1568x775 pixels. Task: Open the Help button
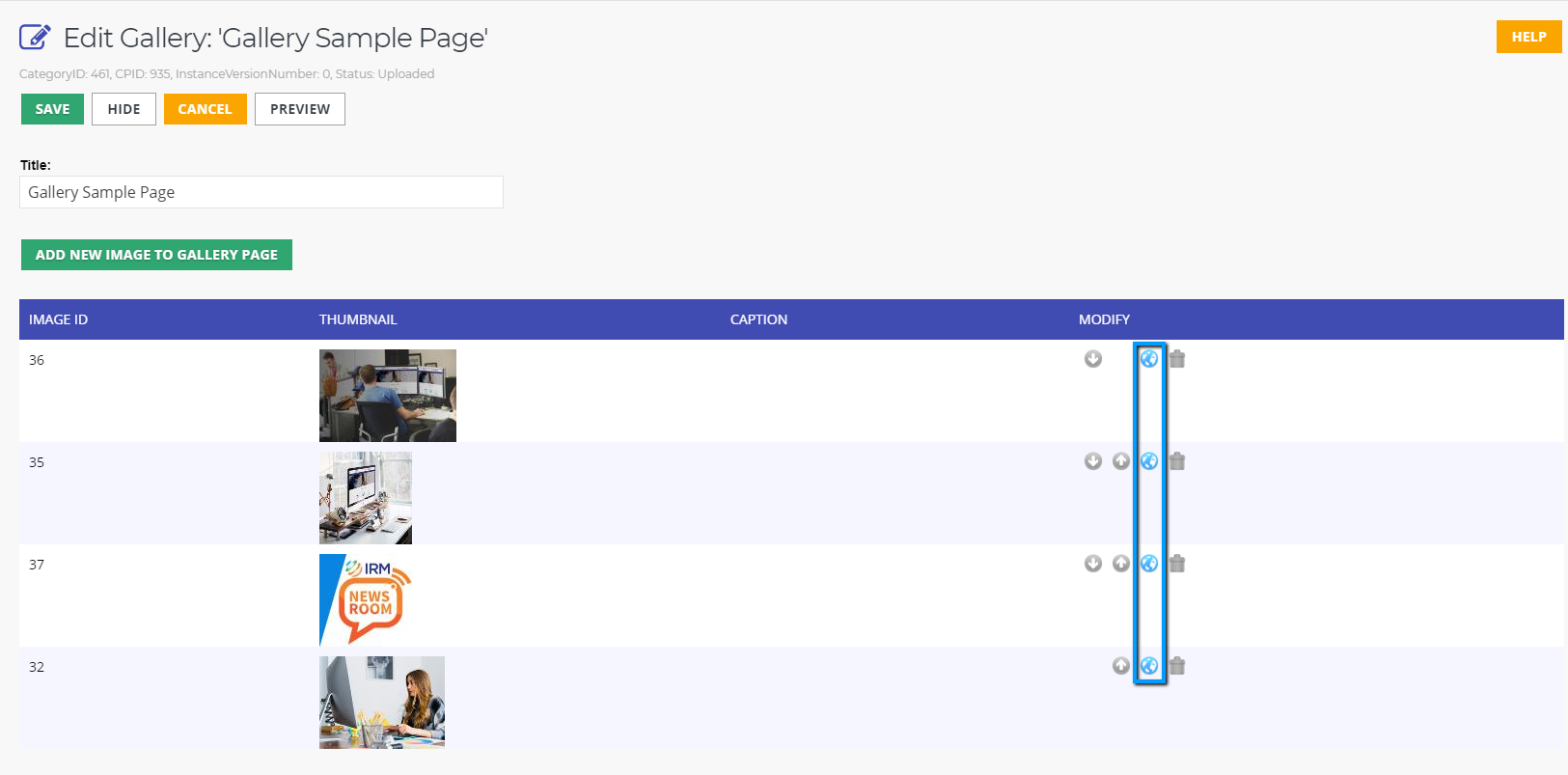tap(1528, 37)
